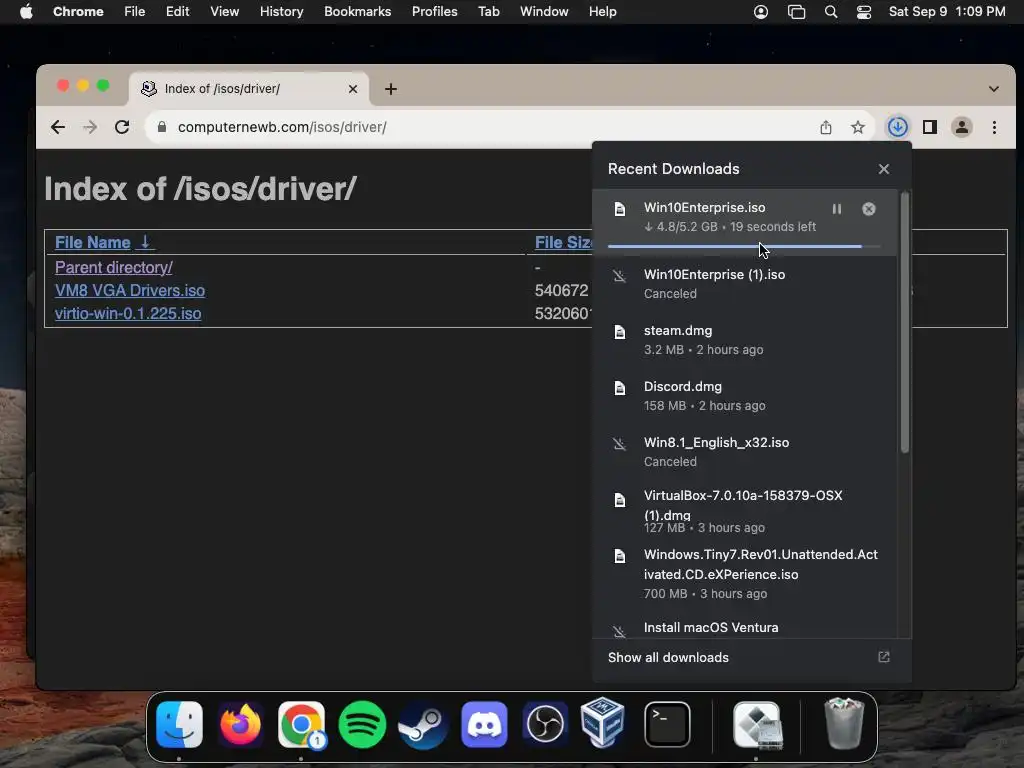Click the file icon next to Discord.dmg
Screen dimensions: 1024x768
click(x=620, y=388)
